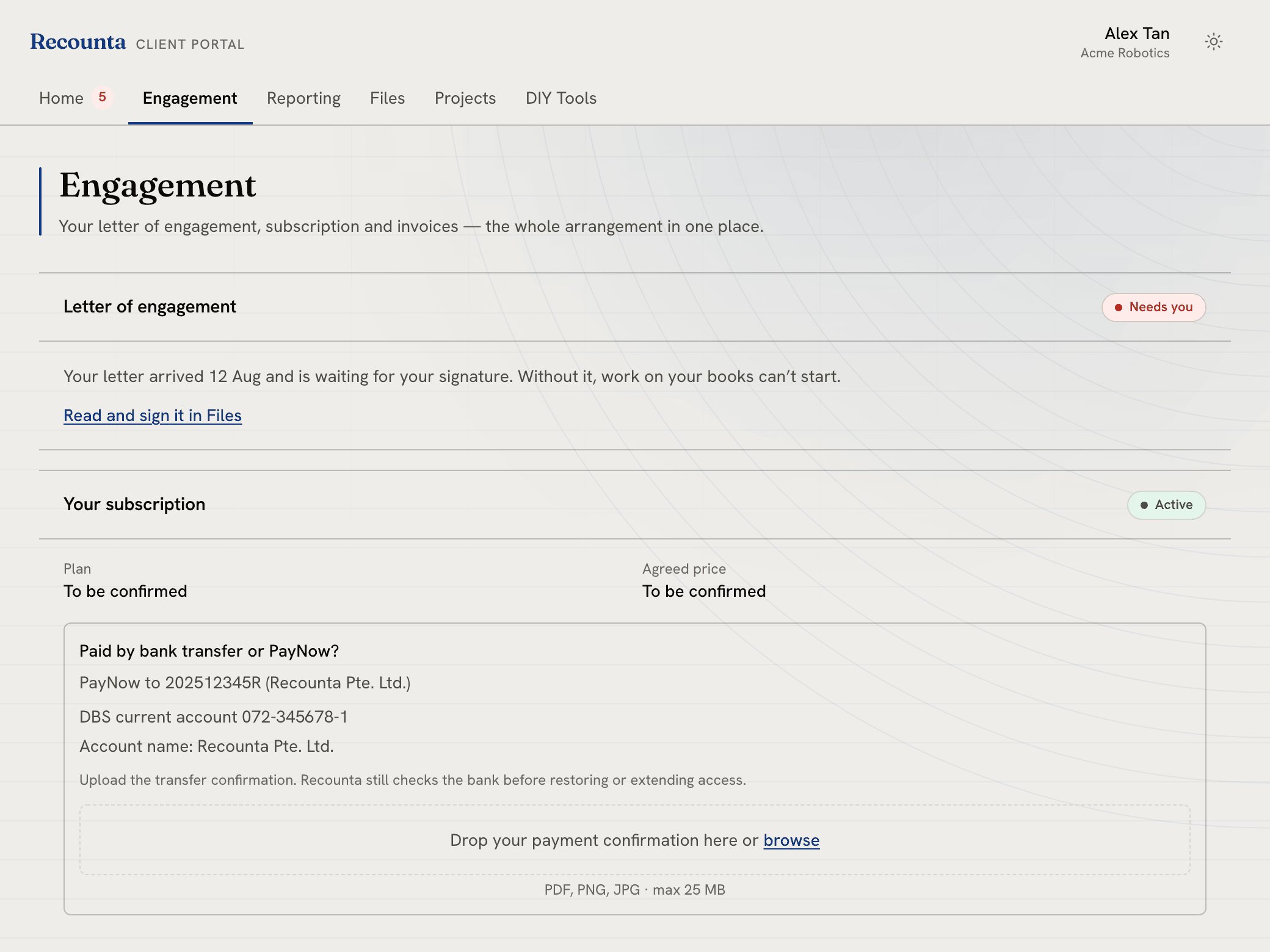
Task: Open the Files tab
Action: click(x=387, y=98)
